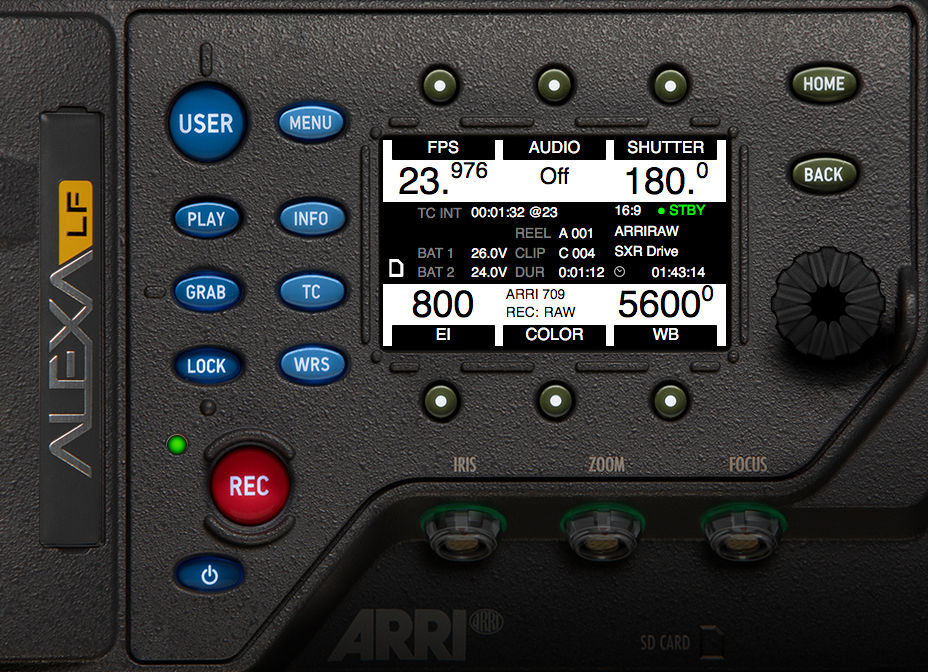
Task: Select the AUDIO tab on display
Action: (554, 148)
